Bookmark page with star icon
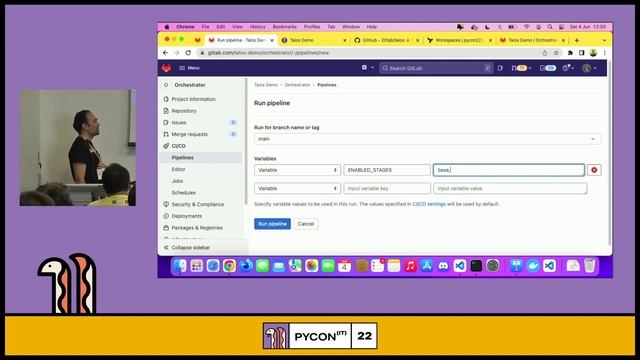This screenshot has height=360, width=640. click(556, 53)
